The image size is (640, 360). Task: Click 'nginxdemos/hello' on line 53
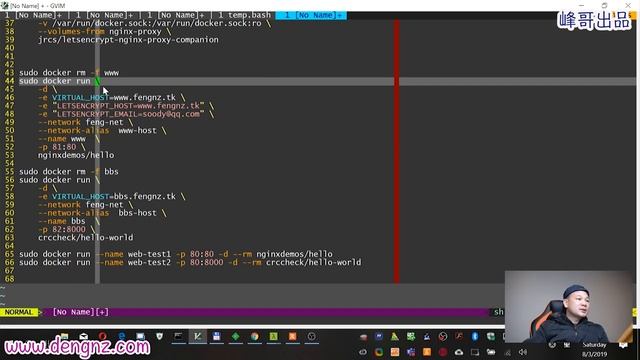(x=76, y=155)
